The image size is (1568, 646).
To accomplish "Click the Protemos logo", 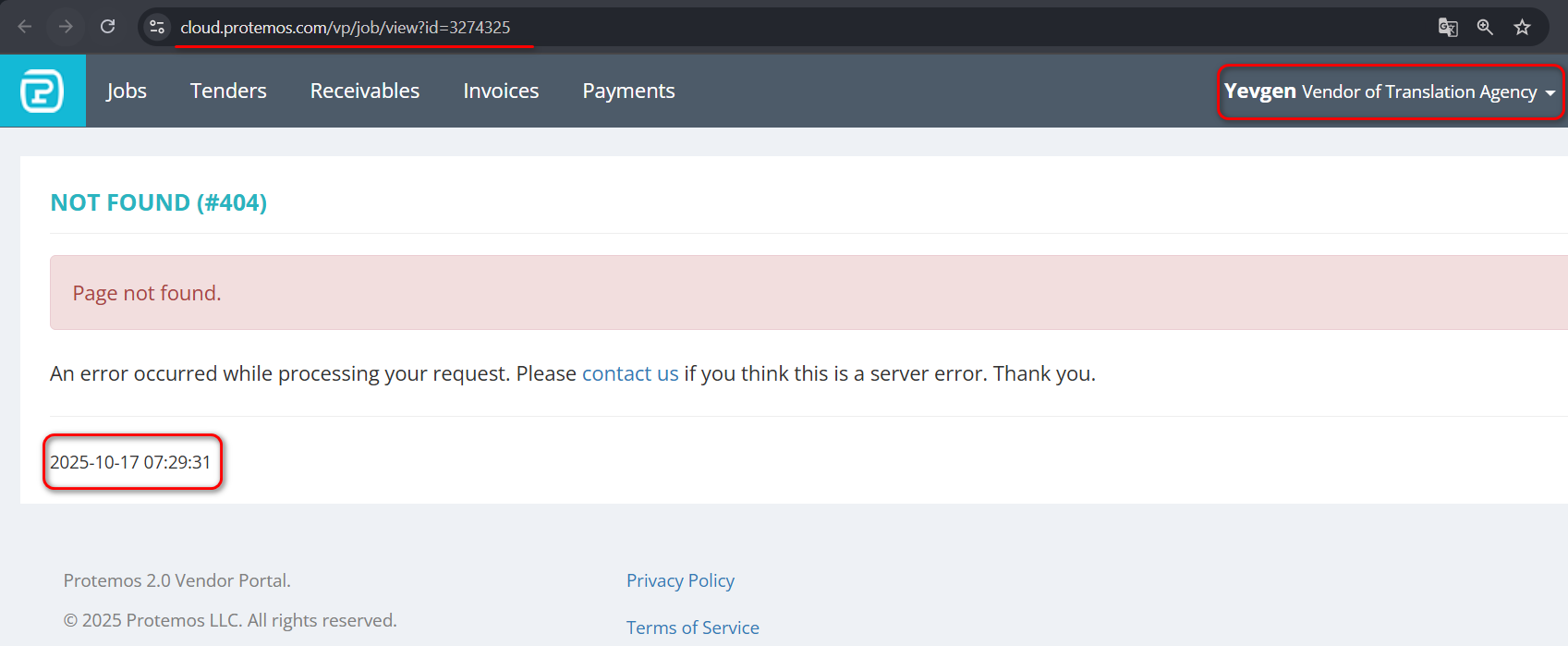I will coord(43,91).
